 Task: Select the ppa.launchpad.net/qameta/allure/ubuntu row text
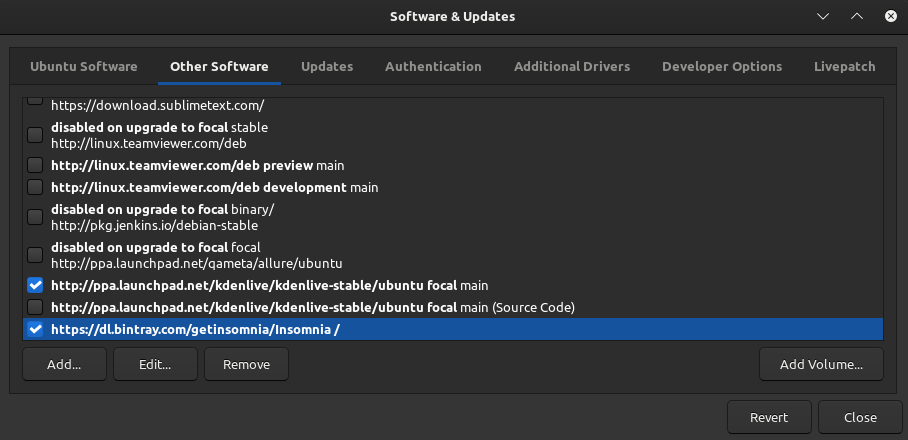(197, 263)
